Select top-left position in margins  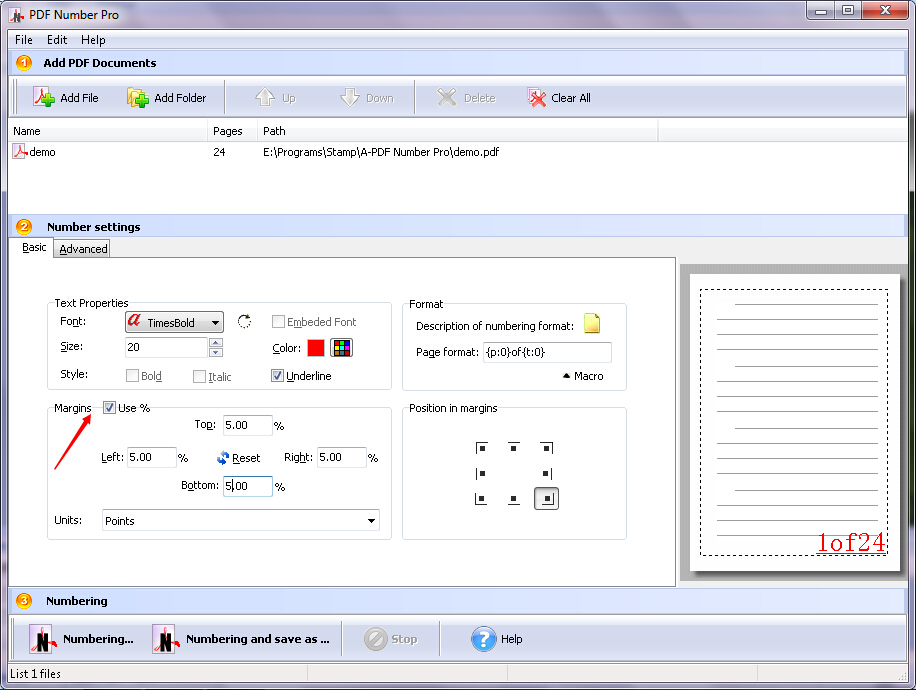click(481, 448)
